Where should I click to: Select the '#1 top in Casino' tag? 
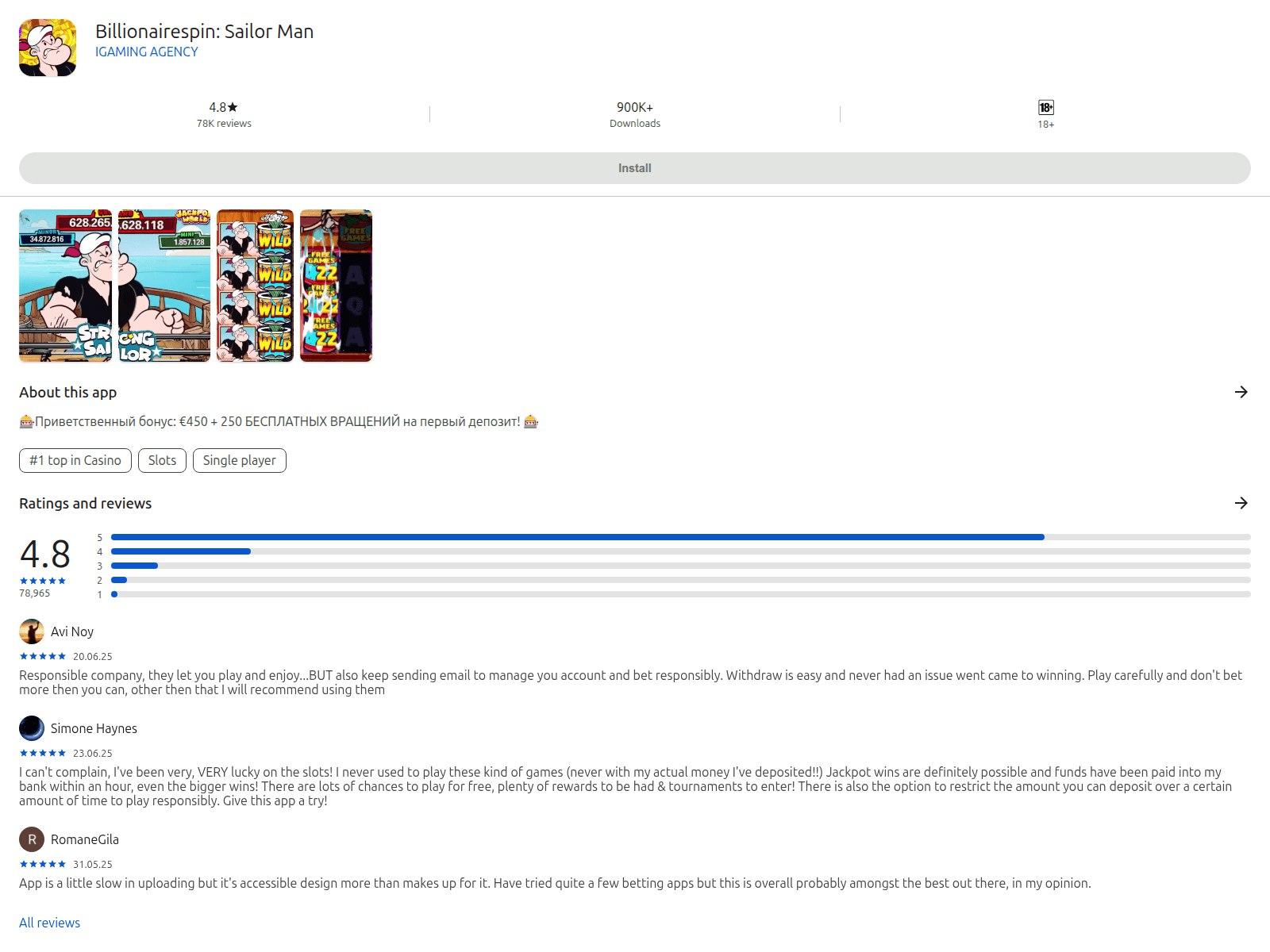(75, 460)
